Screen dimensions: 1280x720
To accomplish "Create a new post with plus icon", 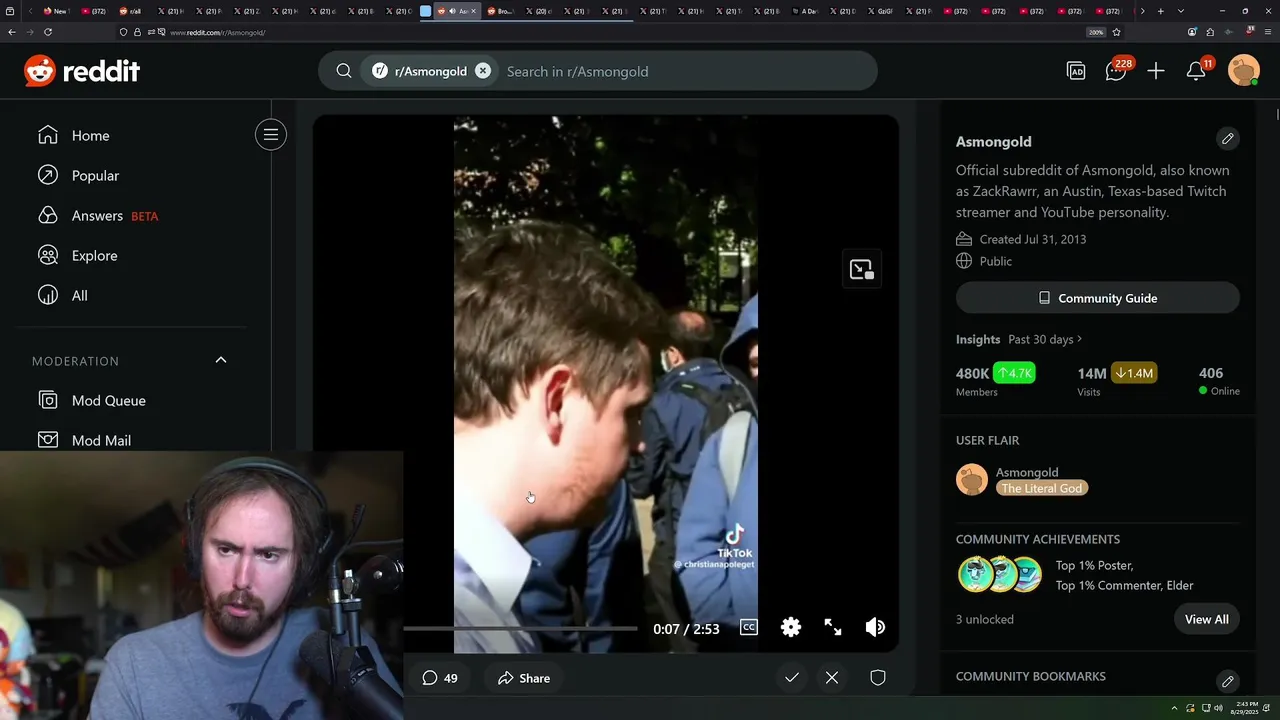I will [1156, 71].
